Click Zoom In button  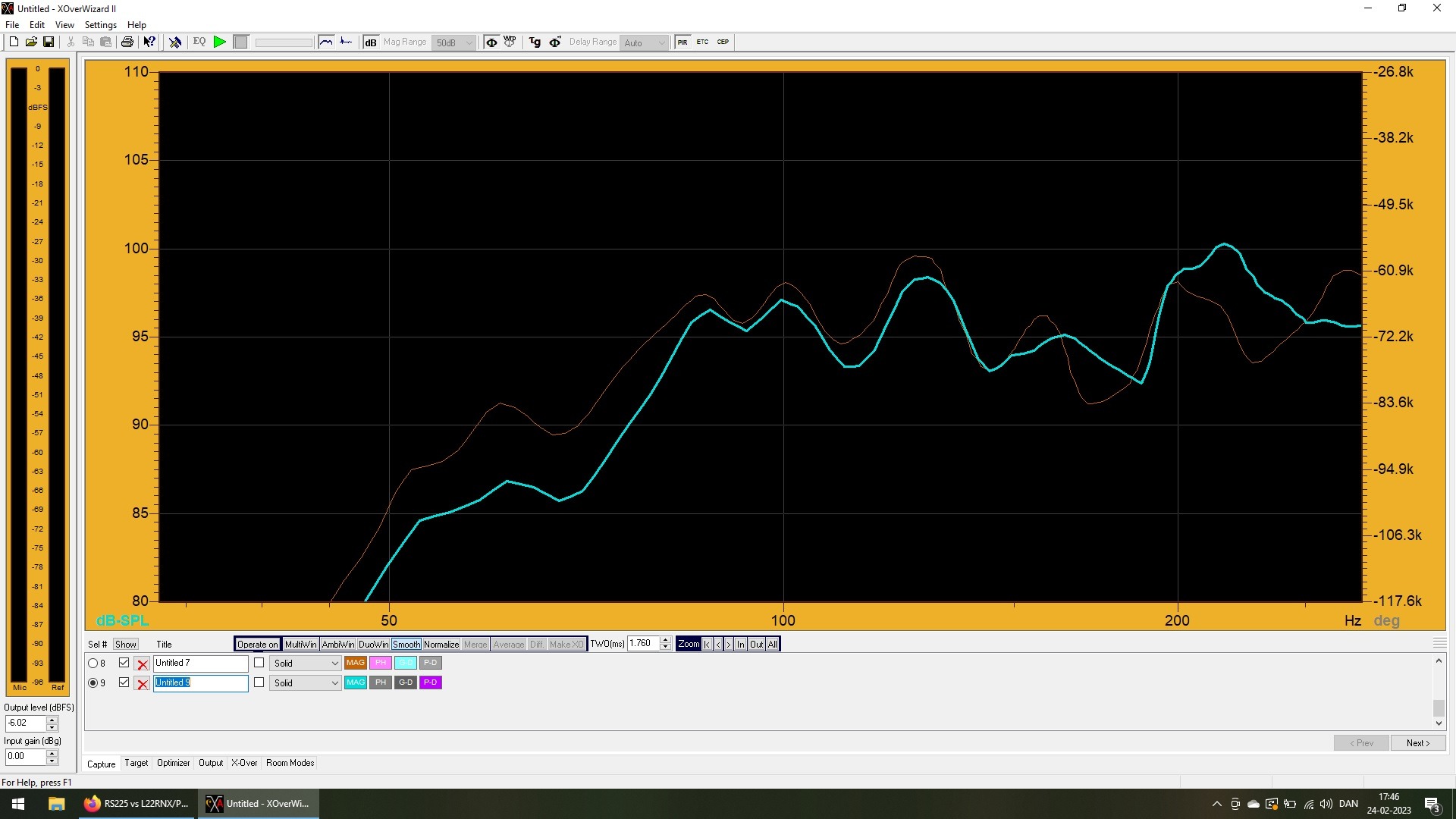click(741, 645)
